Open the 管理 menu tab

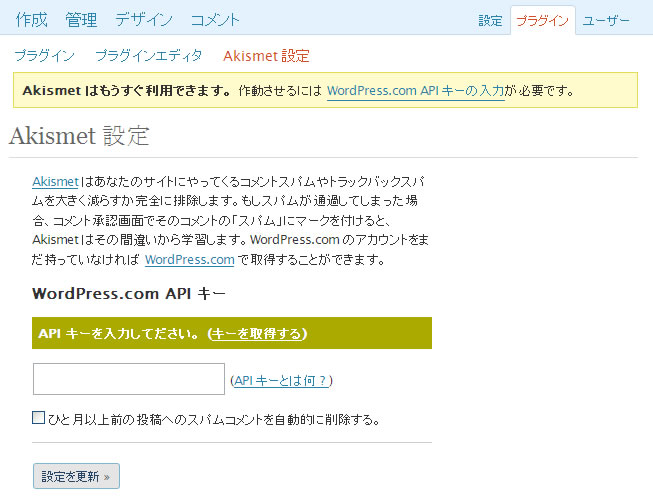pyautogui.click(x=81, y=20)
